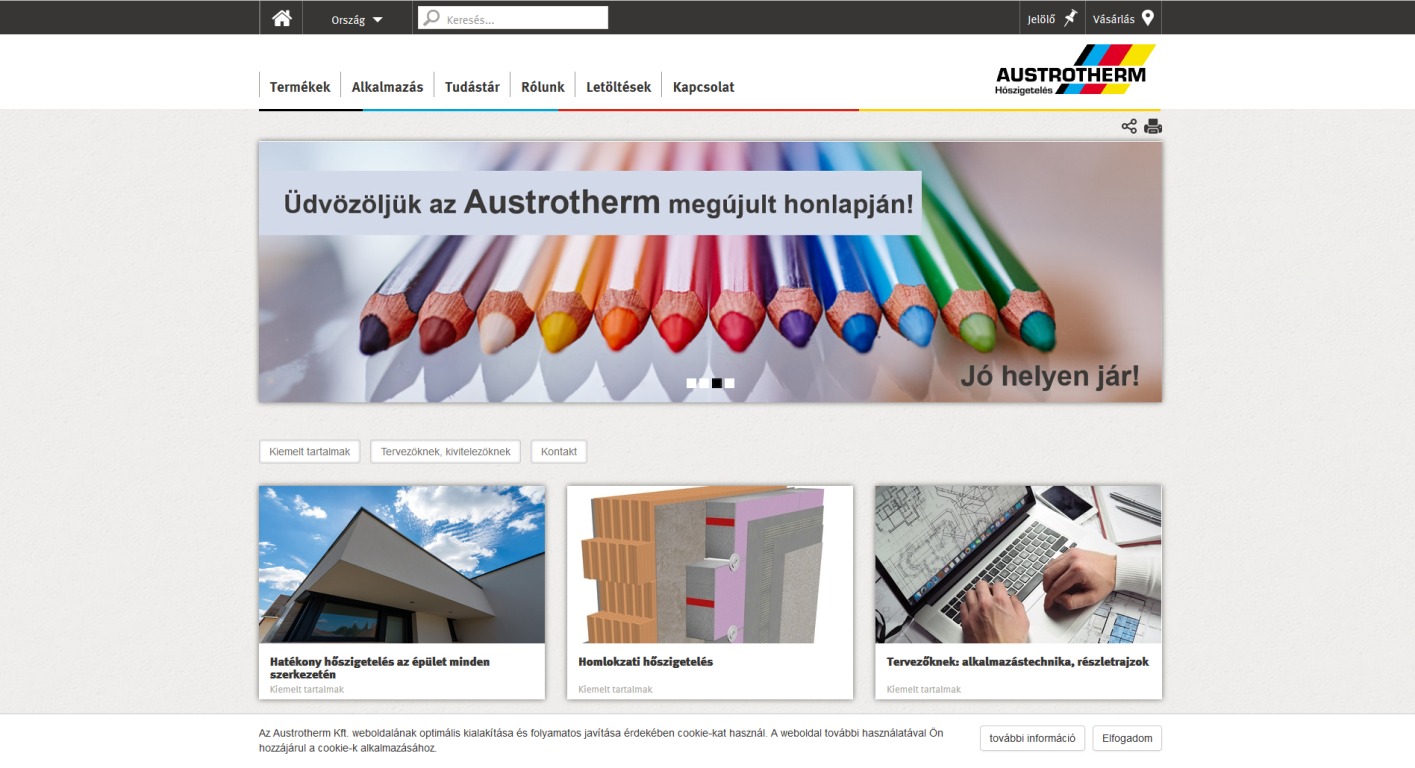Viewport: 1415px width, 768px height.
Task: Click 'Kiemelt tartalmak' label under Hatékony hőszigetelés
Action: pos(307,690)
